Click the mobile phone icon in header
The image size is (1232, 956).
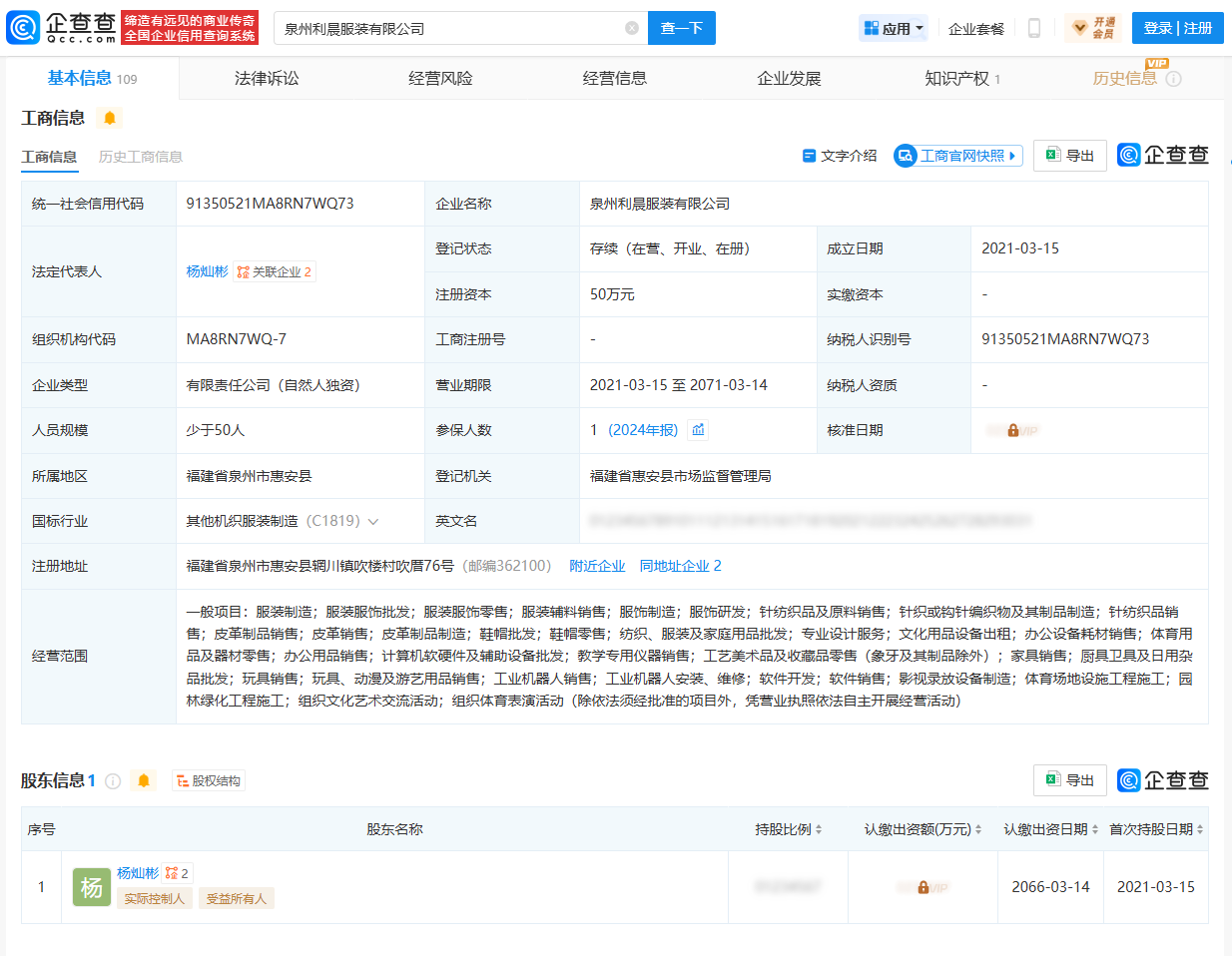pyautogui.click(x=1034, y=28)
